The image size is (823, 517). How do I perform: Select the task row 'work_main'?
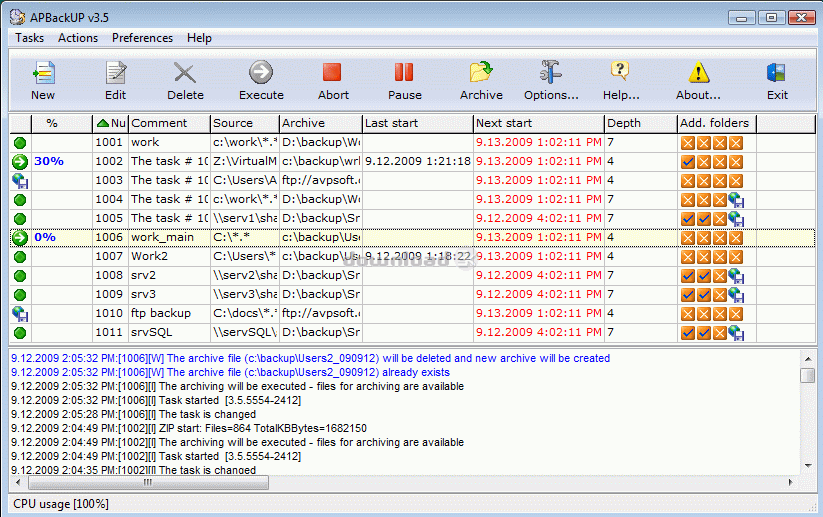pyautogui.click(x=413, y=238)
